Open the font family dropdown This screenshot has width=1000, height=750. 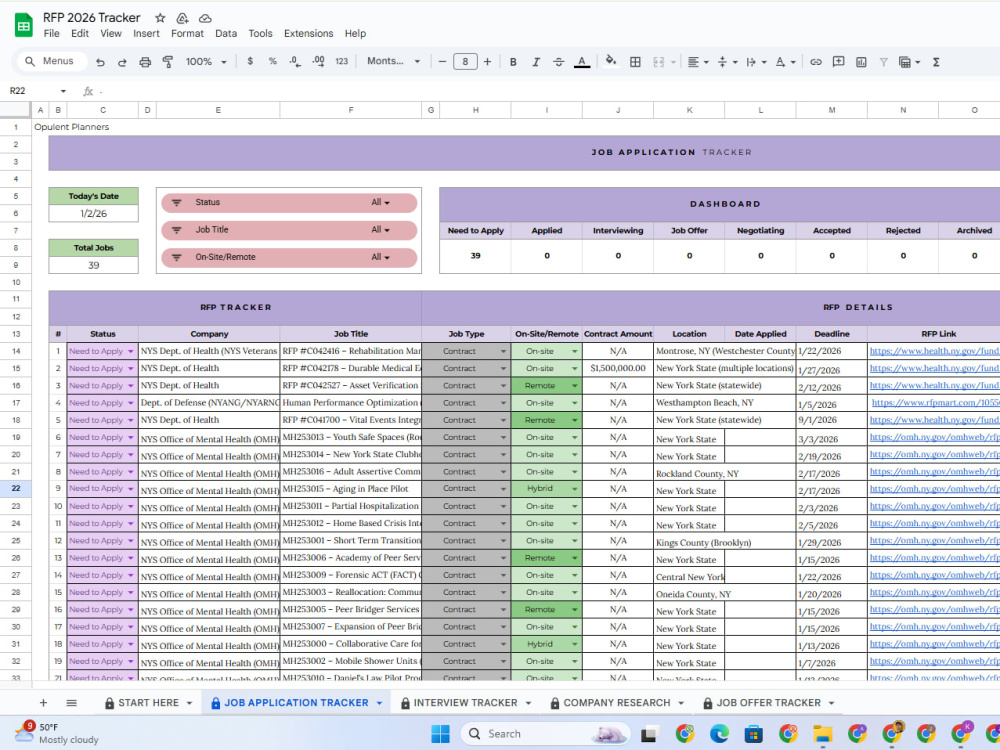393,61
